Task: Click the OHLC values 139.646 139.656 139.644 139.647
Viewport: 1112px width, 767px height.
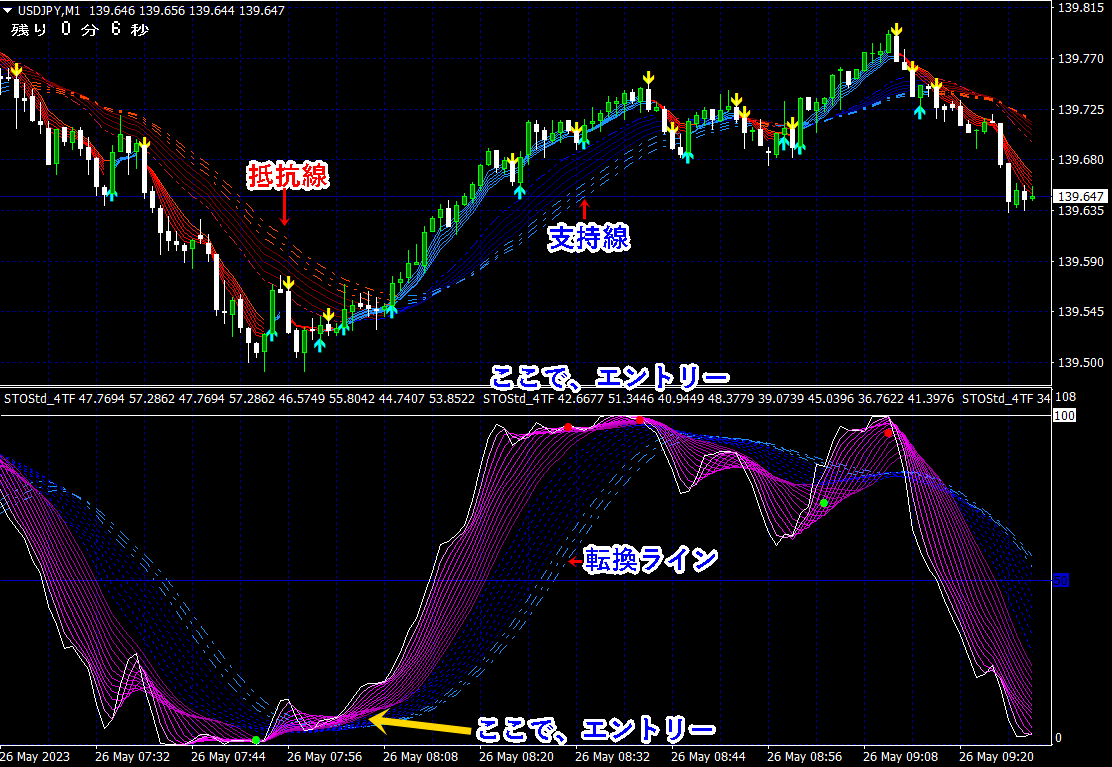Action: 187,11
